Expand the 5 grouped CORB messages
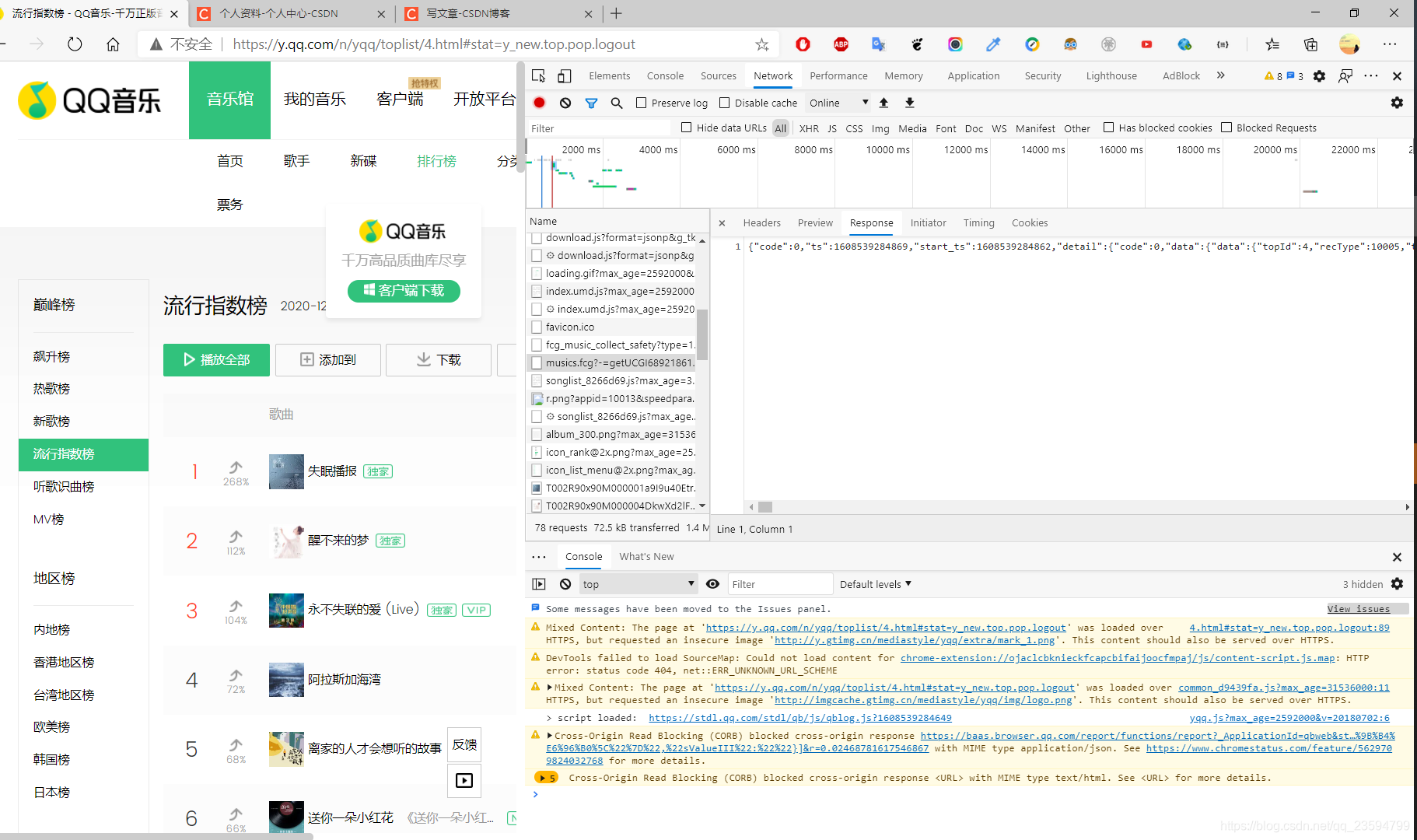 [x=547, y=778]
